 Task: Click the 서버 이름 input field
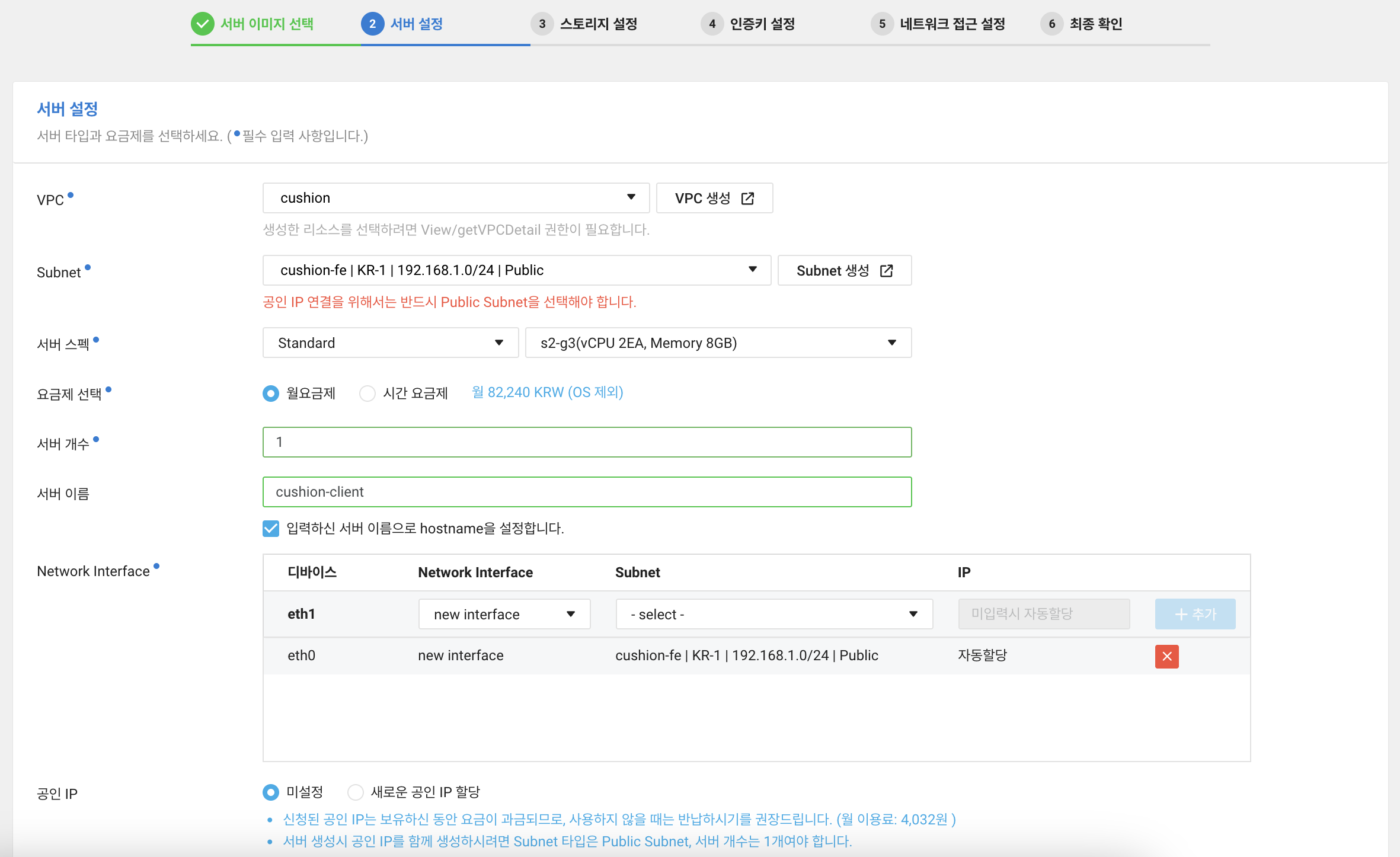point(586,492)
